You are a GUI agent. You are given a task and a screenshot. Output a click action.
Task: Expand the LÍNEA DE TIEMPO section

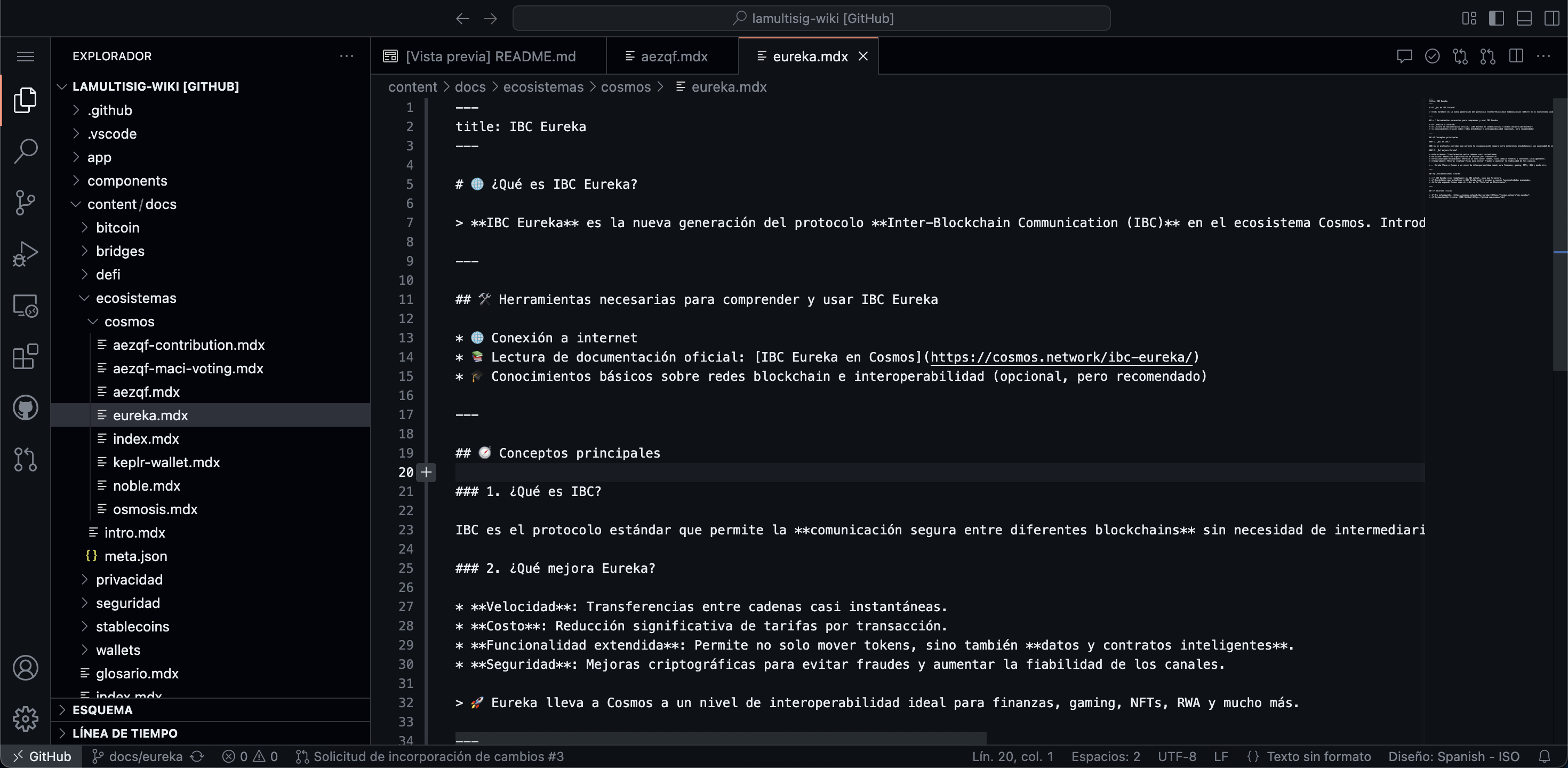tap(211, 733)
